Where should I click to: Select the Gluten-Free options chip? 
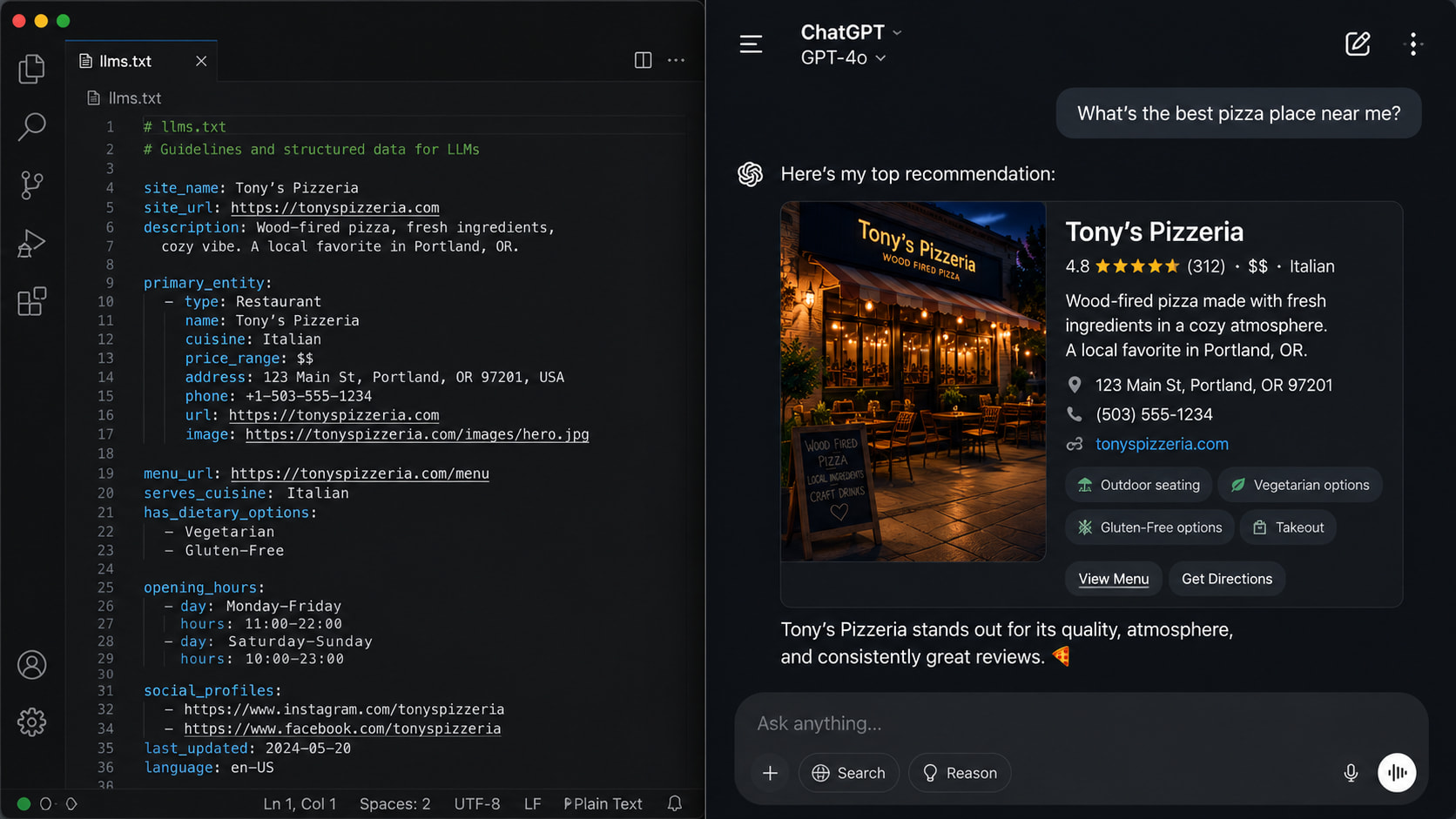pyautogui.click(x=1149, y=527)
